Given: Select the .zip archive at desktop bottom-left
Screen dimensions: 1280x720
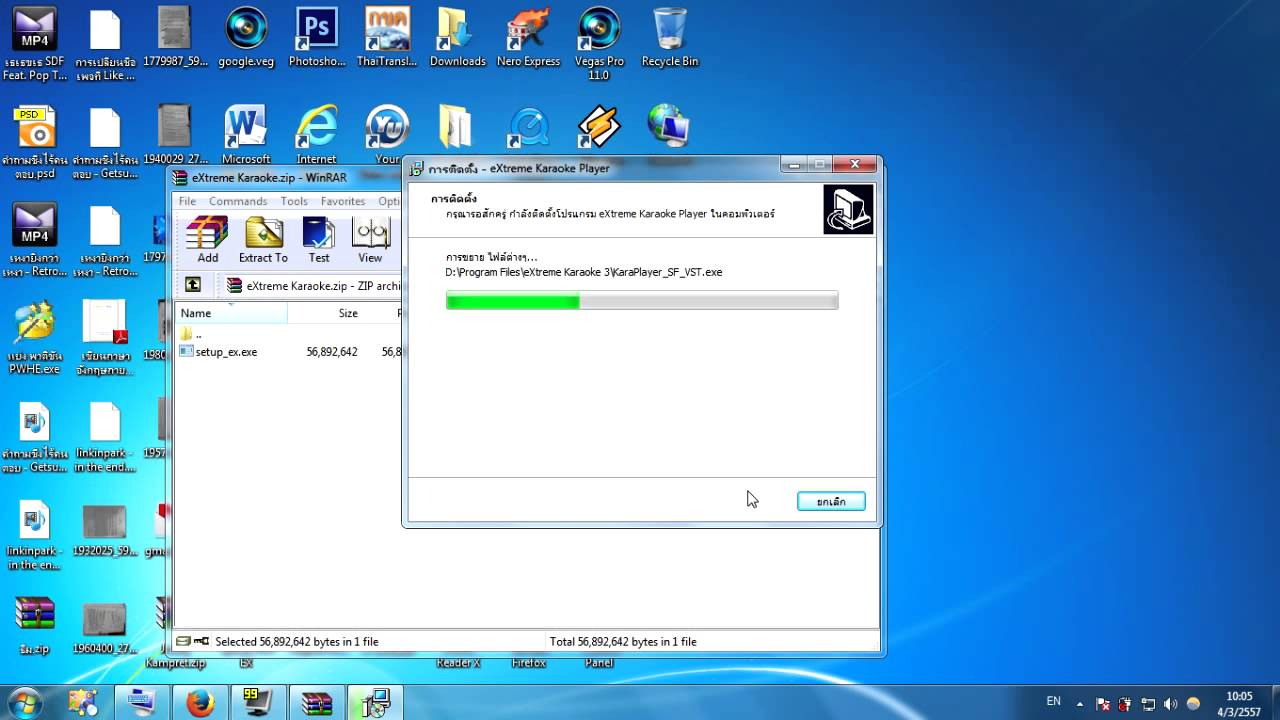Looking at the screenshot, I should coord(35,626).
